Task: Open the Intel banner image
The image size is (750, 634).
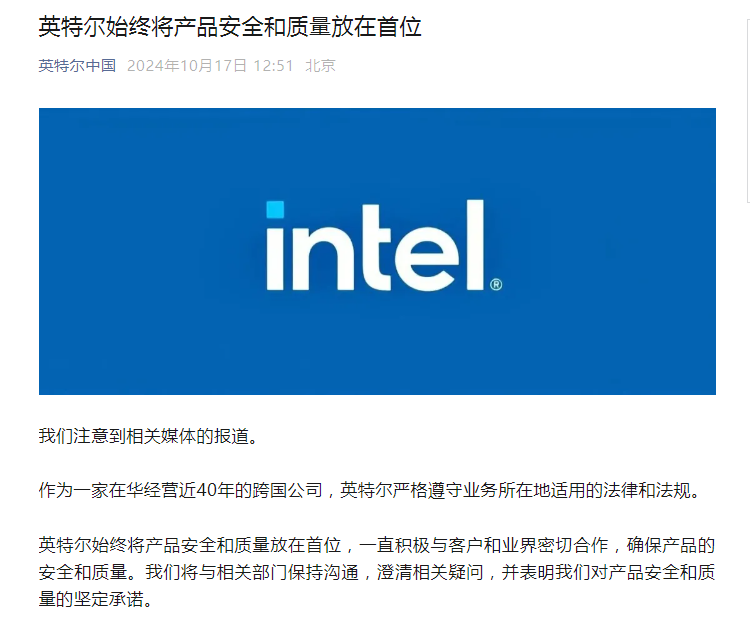Action: [377, 251]
